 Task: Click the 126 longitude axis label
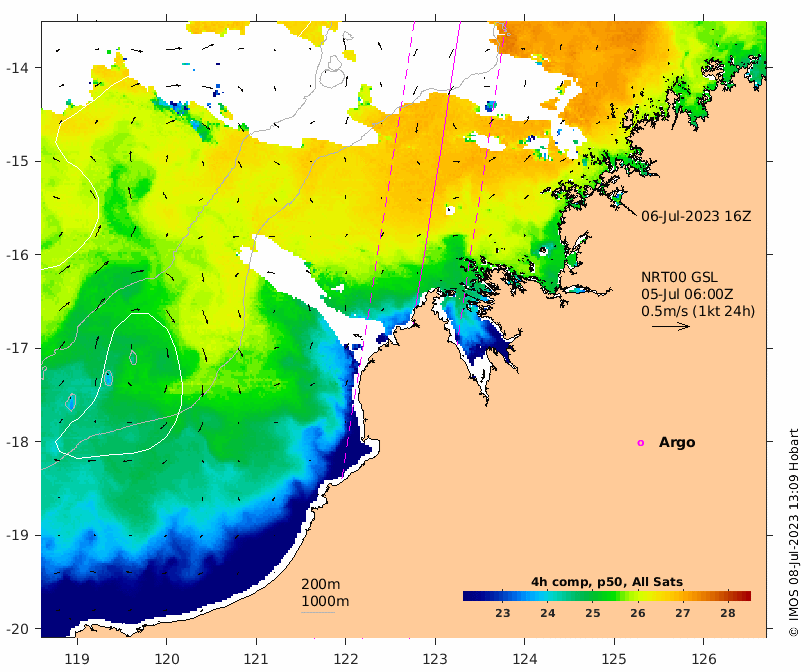tap(704, 659)
